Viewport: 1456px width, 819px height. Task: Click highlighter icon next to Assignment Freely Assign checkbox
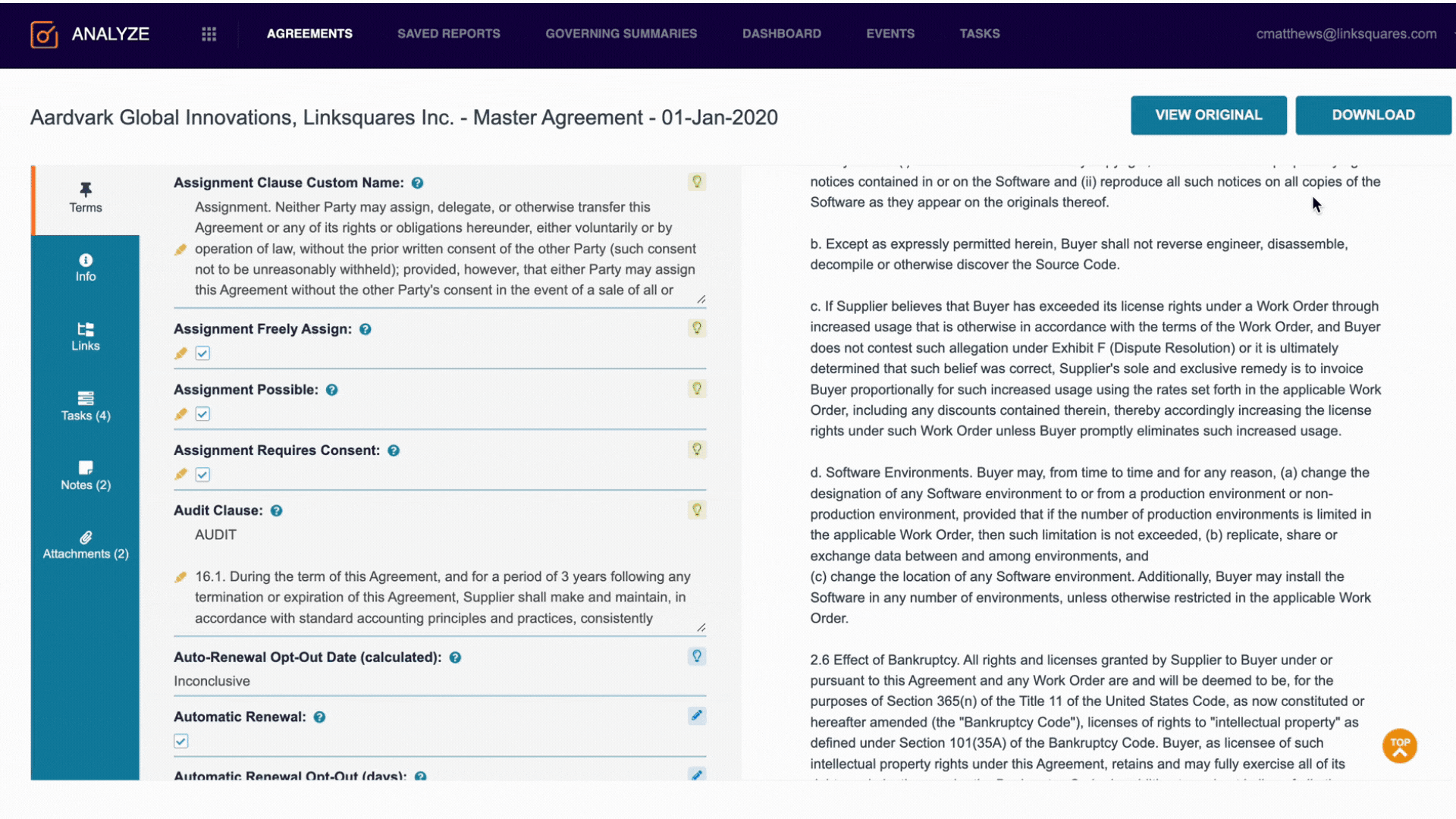pos(180,353)
